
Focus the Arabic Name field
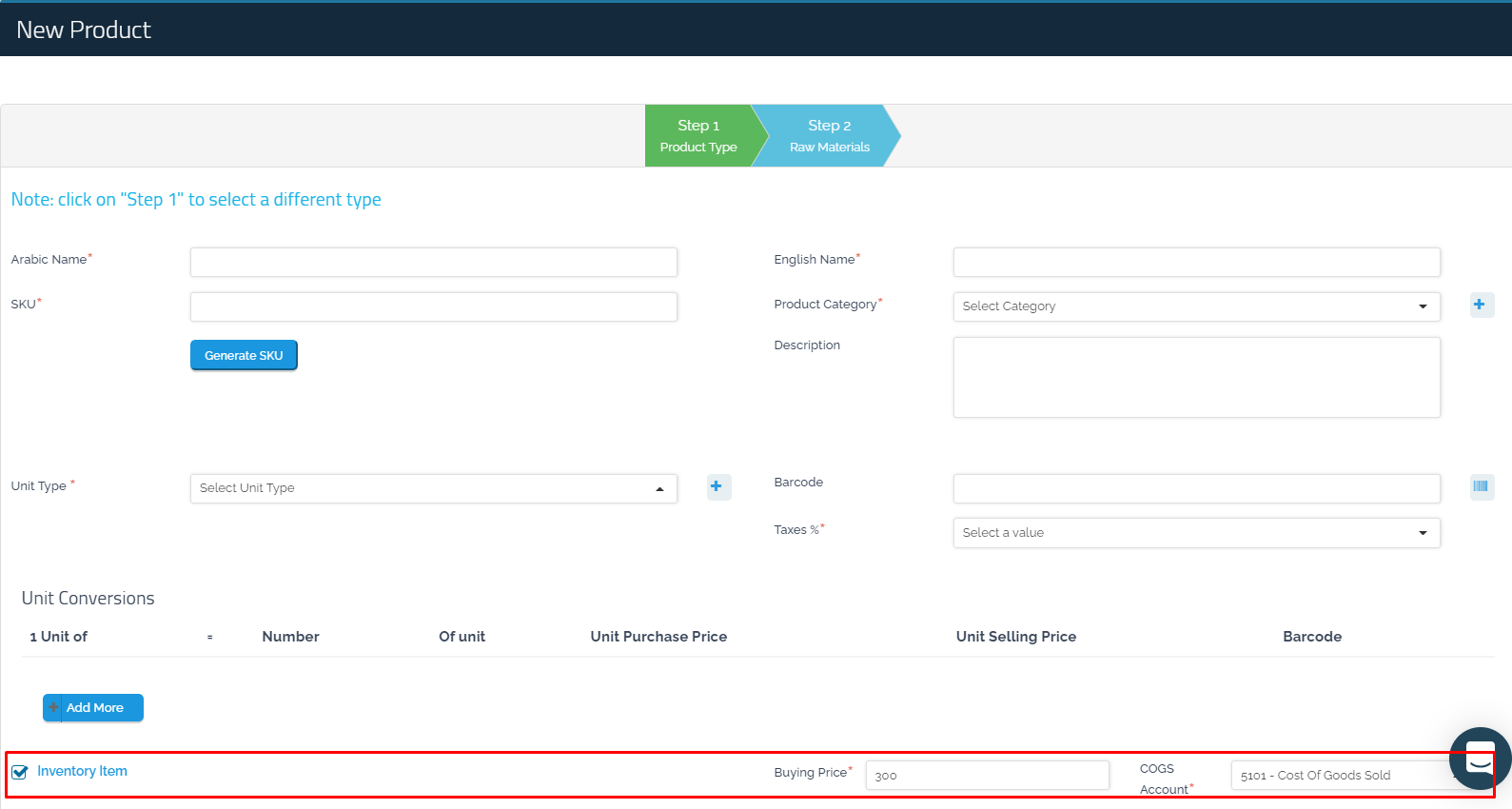pos(433,262)
